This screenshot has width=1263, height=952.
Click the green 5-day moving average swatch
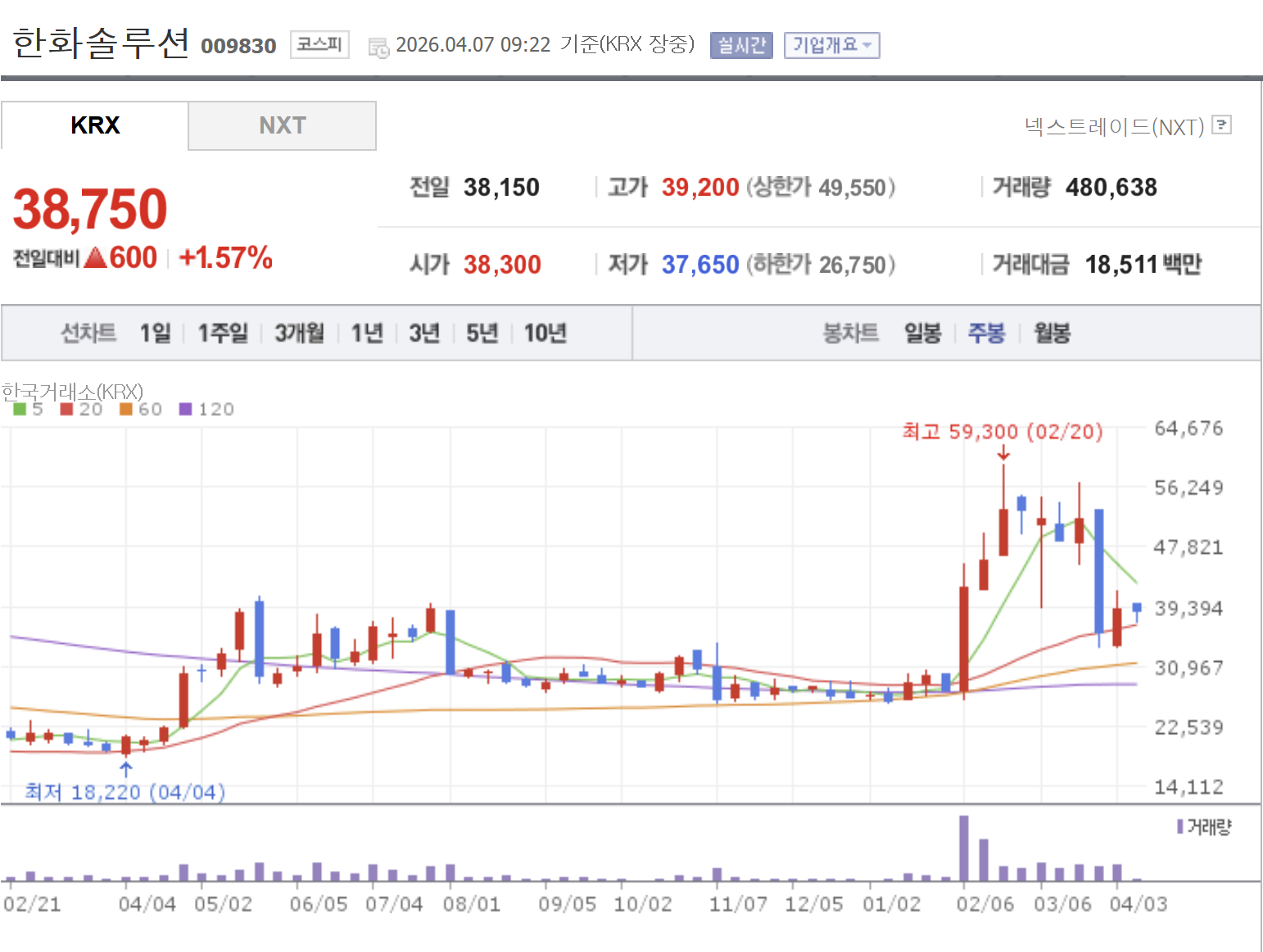pos(20,409)
